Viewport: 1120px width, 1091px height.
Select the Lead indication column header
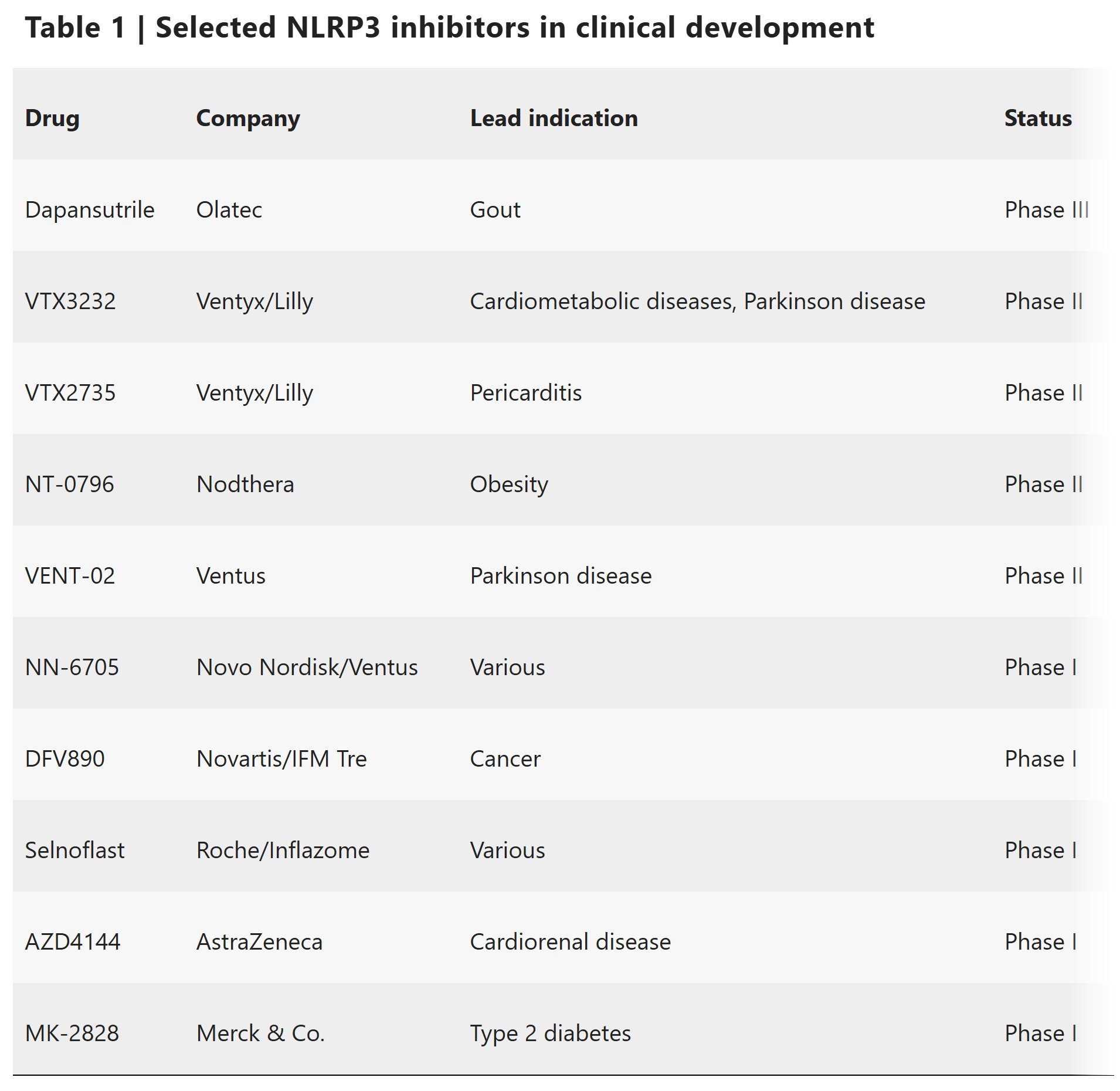tap(554, 118)
